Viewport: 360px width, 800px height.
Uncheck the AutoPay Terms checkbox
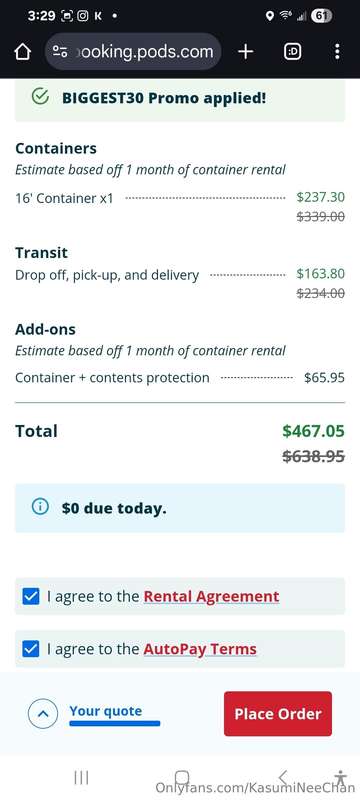[x=31, y=649]
